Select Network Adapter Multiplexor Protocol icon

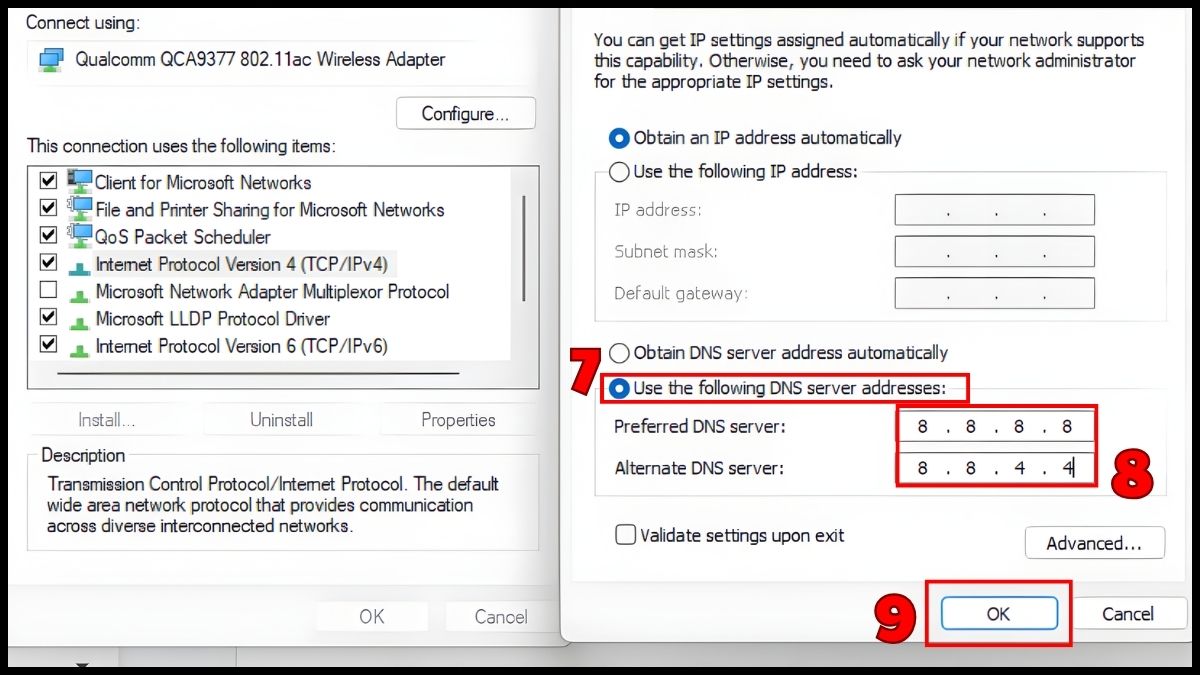79,293
